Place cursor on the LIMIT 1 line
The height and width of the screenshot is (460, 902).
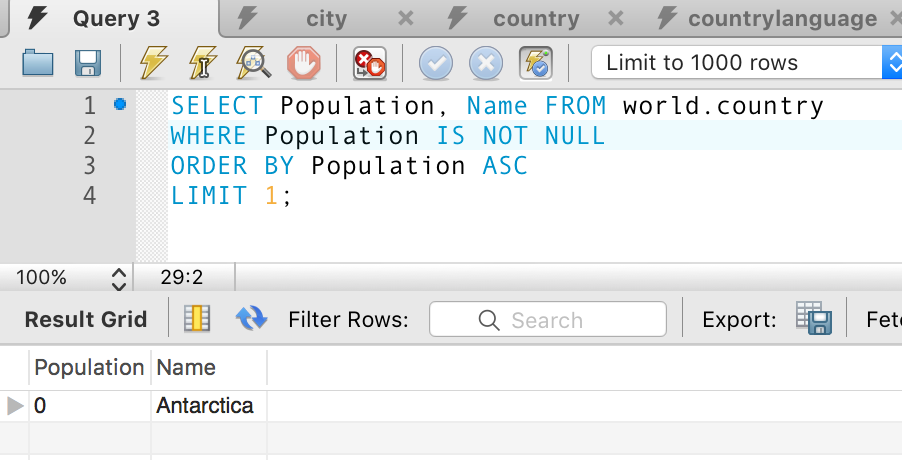point(231,196)
